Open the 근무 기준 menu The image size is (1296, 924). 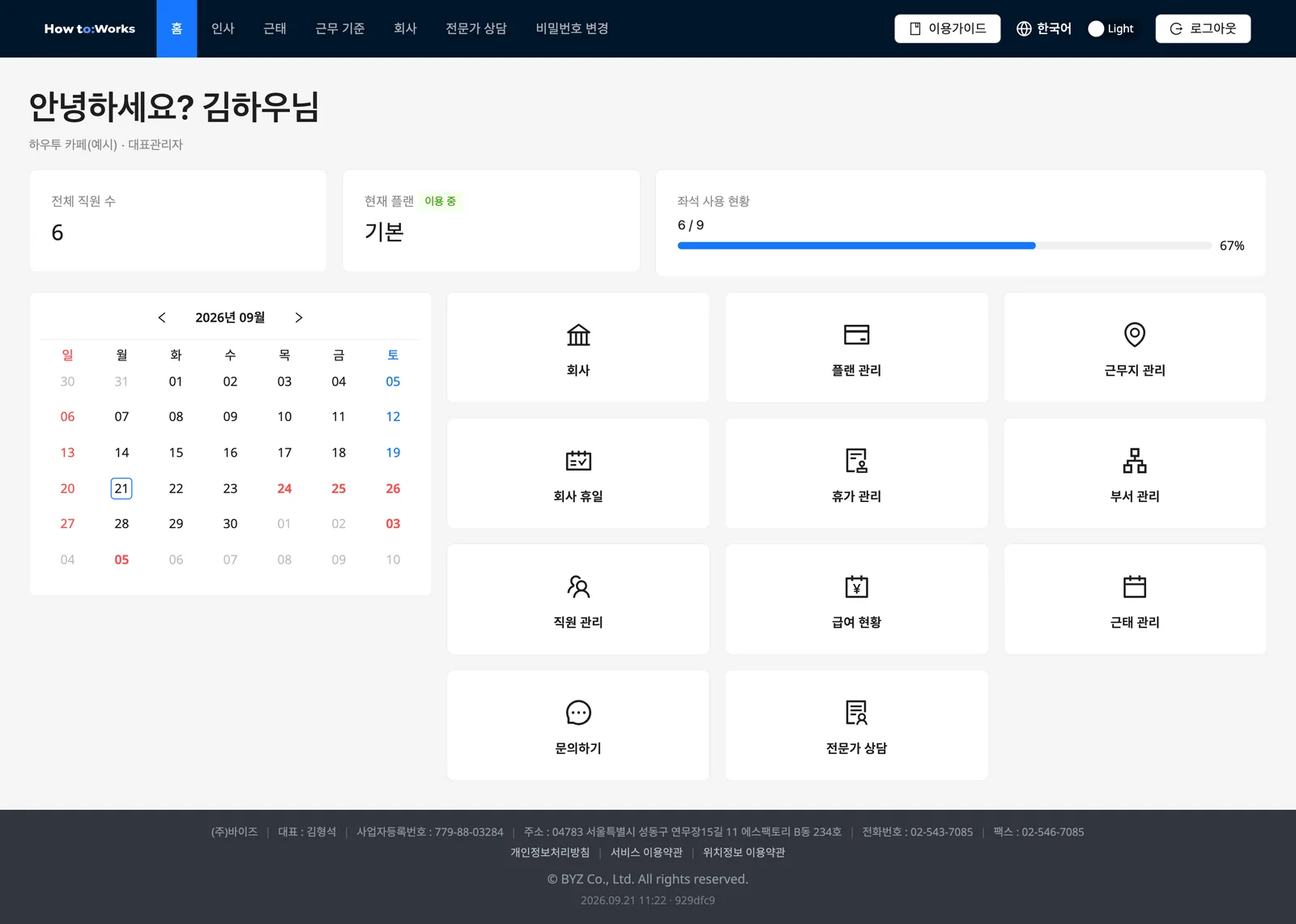pos(339,28)
